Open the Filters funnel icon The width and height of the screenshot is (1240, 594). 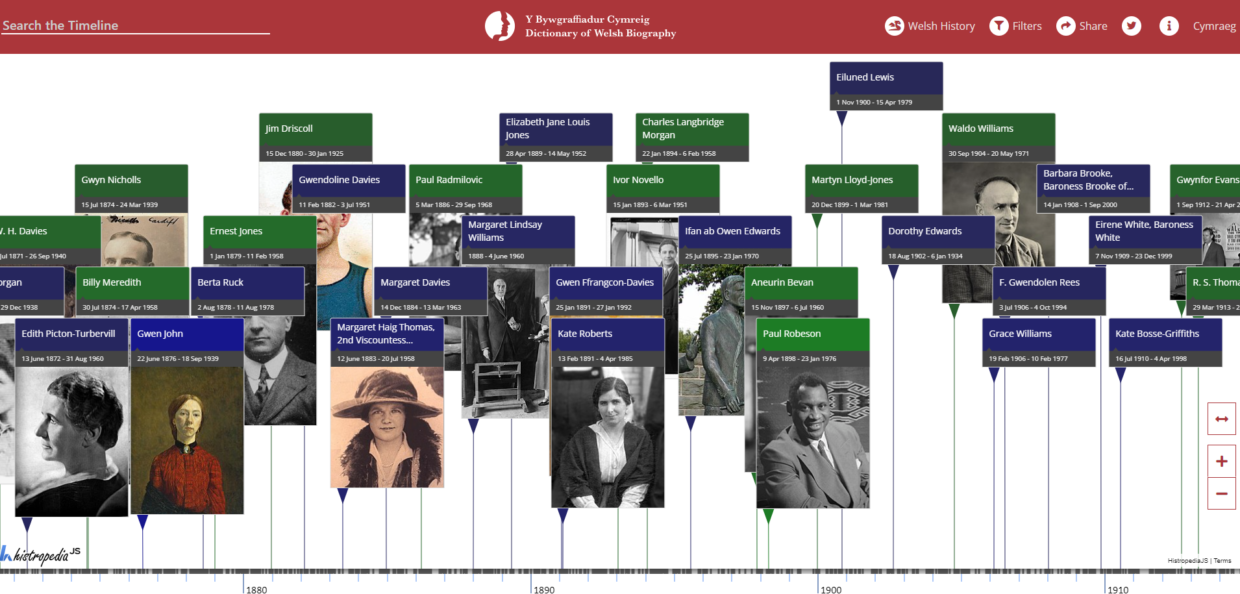point(999,26)
